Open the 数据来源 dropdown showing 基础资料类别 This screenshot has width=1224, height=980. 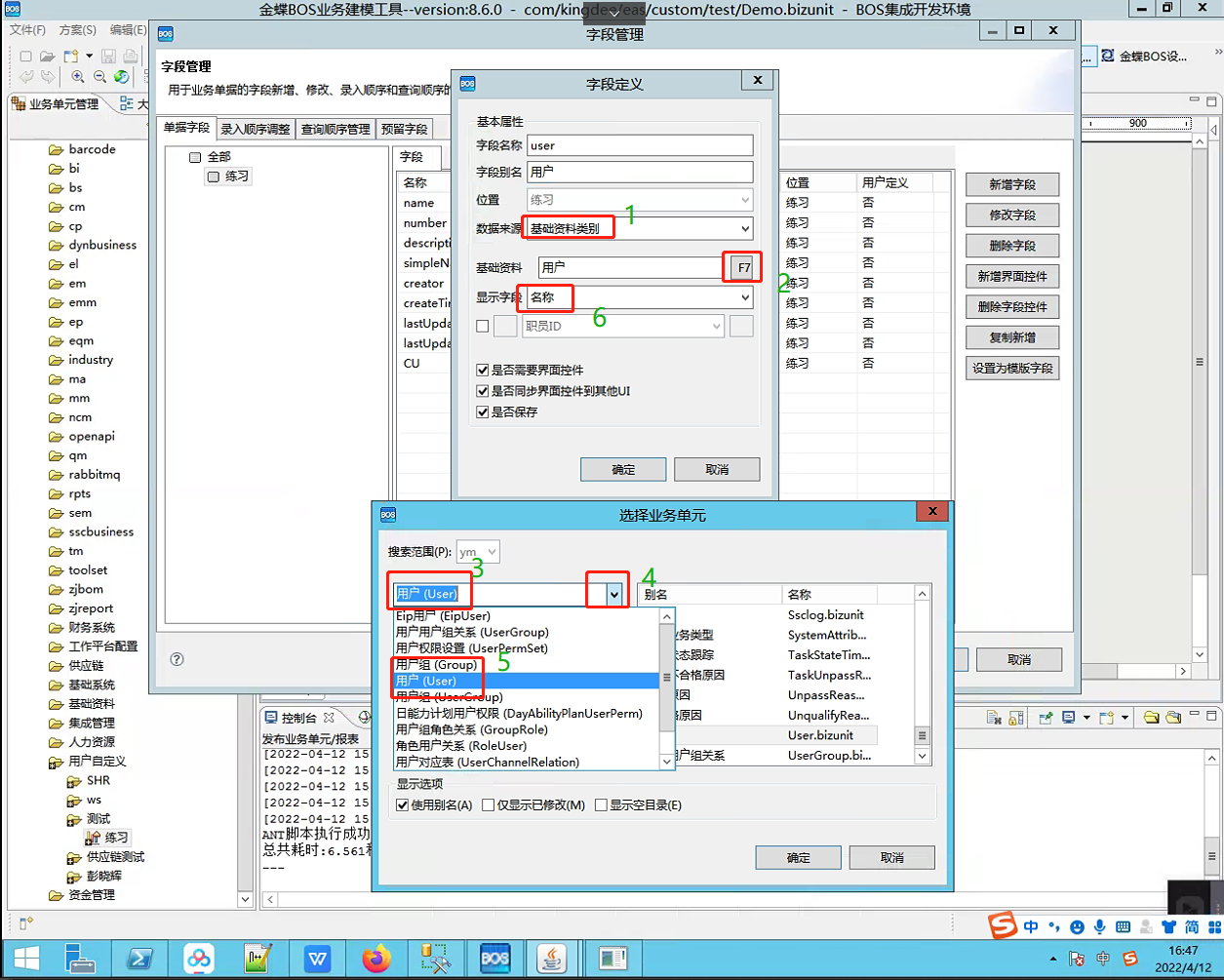[746, 230]
